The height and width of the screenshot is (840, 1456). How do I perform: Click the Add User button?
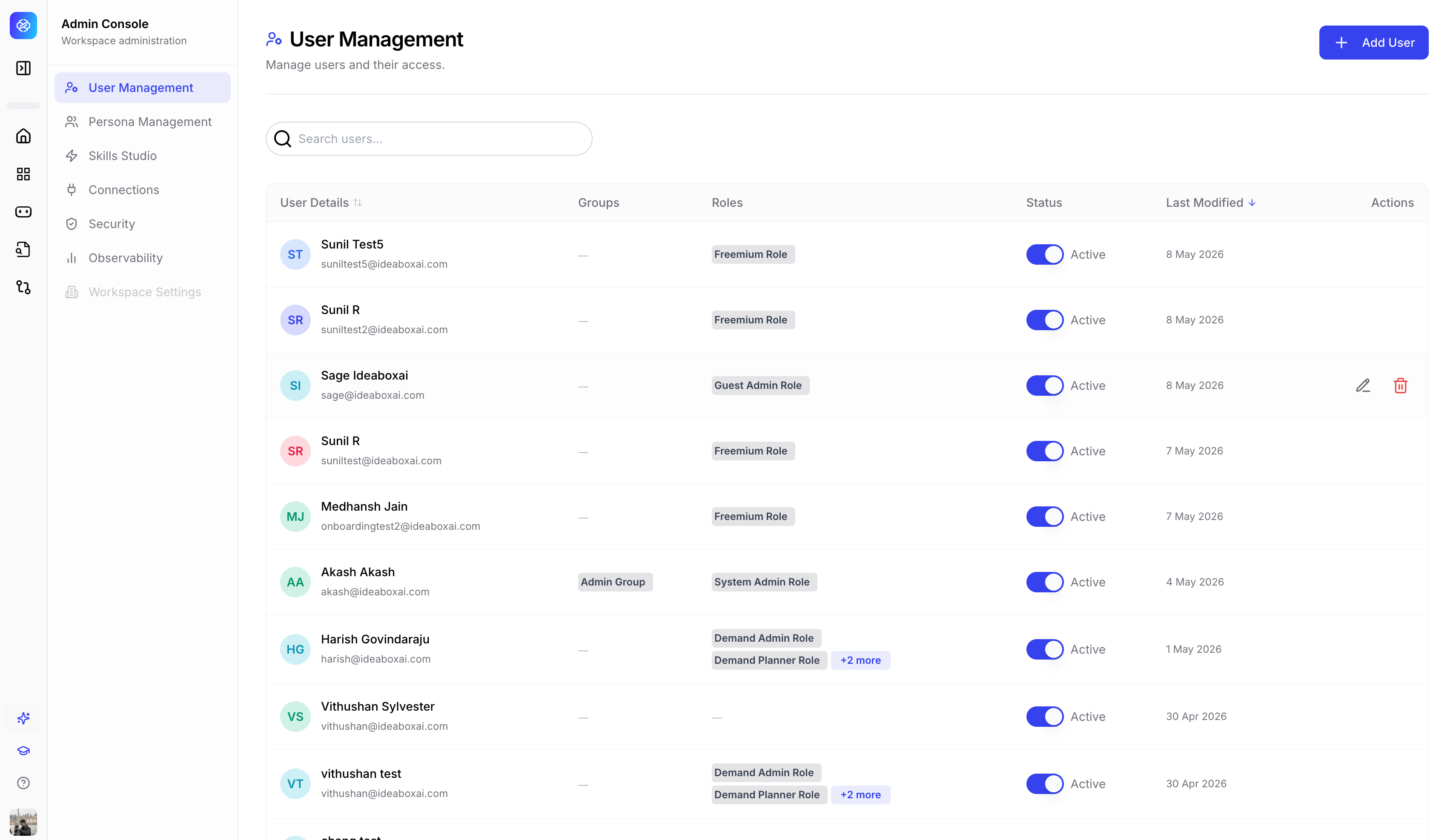click(1373, 42)
